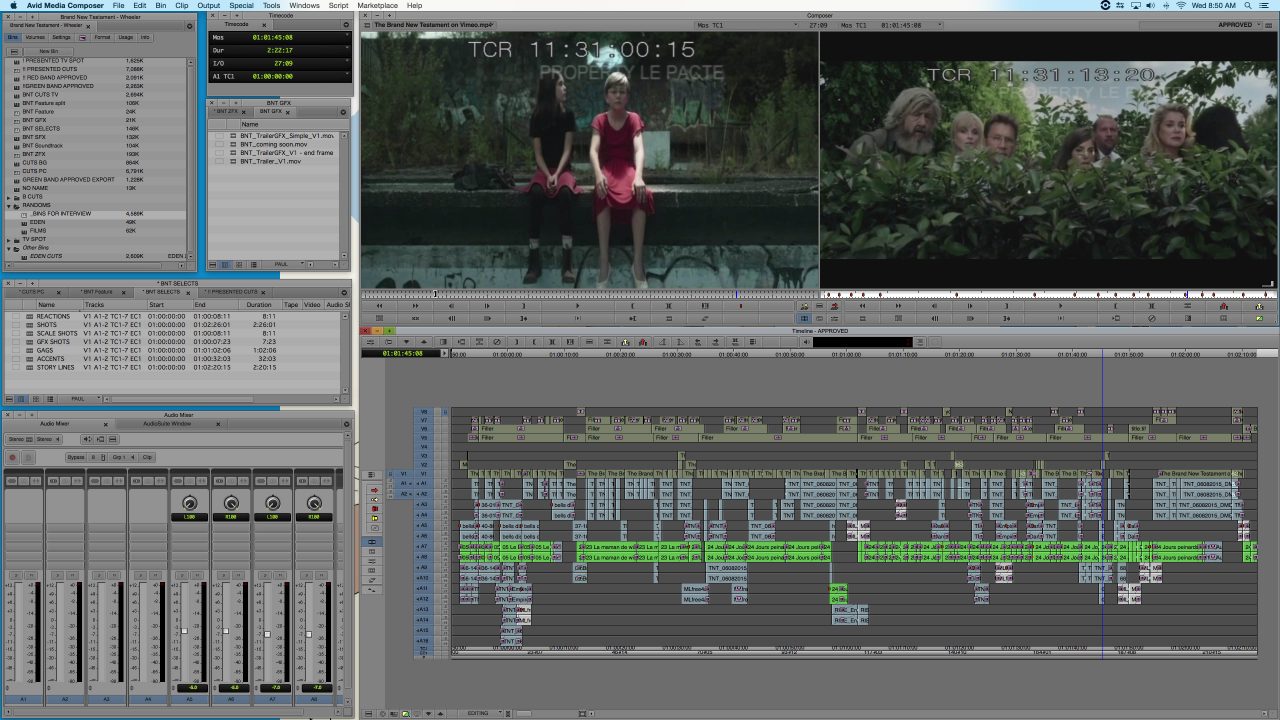Viewport: 1280px width, 720px height.
Task: Toggle the V1 track selector in timeline
Action: pyautogui.click(x=421, y=474)
